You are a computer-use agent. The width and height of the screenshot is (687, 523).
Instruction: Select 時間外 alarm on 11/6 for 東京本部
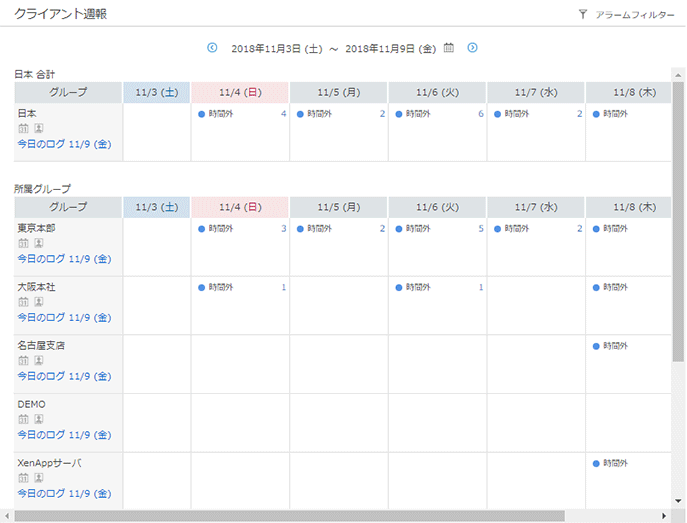pos(419,229)
